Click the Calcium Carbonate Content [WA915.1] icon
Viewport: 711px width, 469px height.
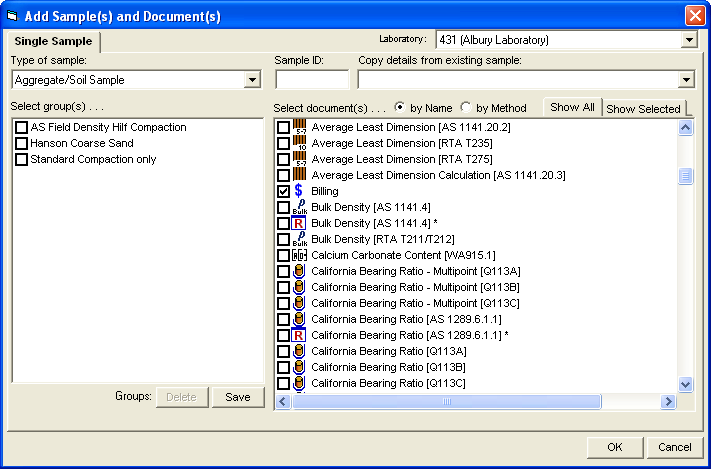299,255
